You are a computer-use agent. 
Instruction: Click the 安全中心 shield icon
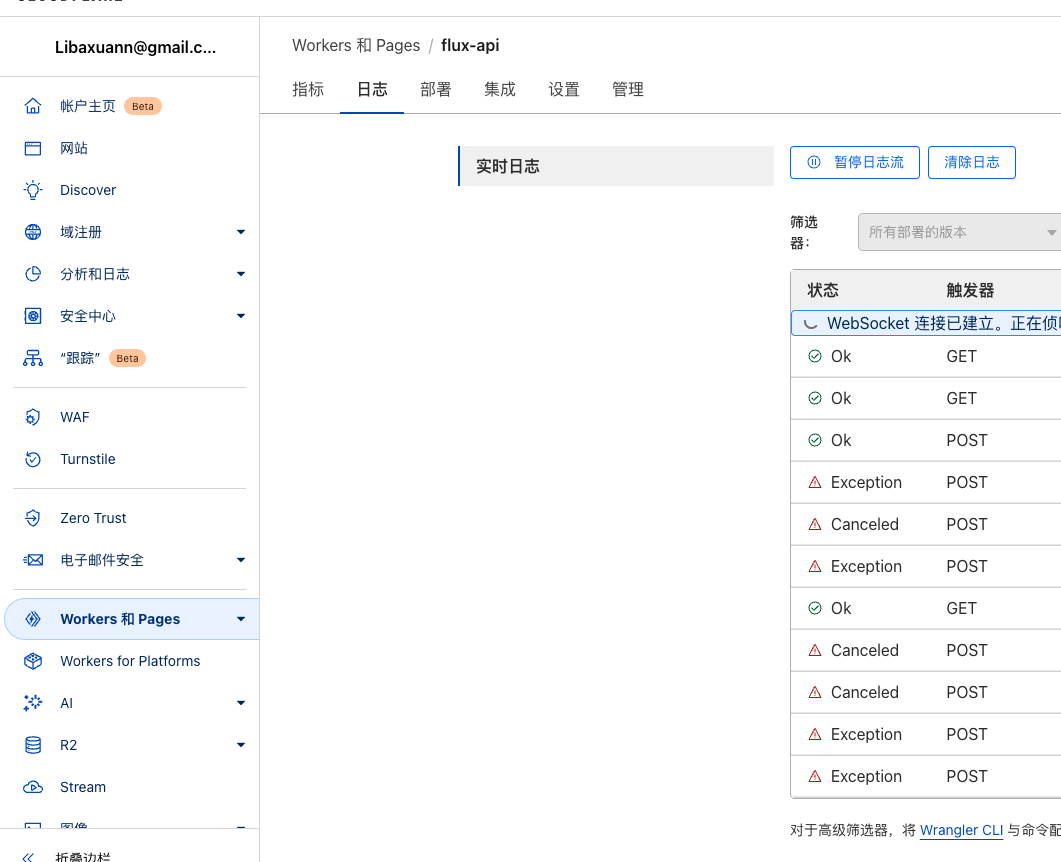pyautogui.click(x=33, y=316)
